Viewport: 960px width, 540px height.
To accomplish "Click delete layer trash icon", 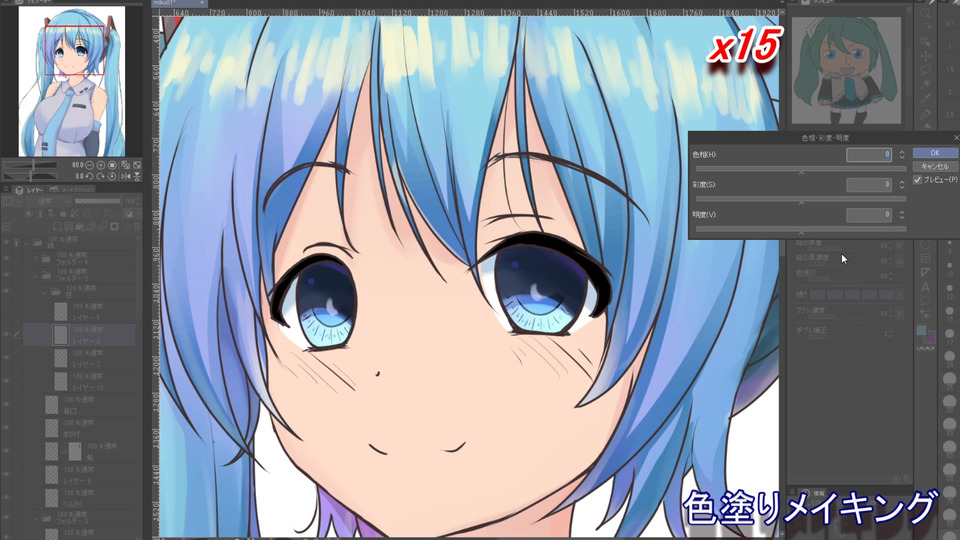I will pyautogui.click(x=137, y=227).
